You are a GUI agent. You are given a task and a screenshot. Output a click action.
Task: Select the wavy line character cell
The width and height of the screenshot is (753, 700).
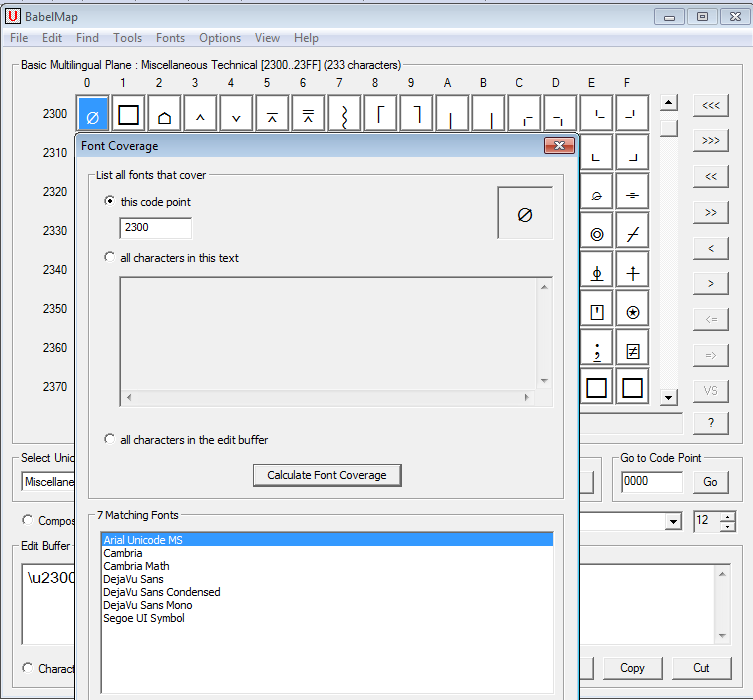point(344,114)
